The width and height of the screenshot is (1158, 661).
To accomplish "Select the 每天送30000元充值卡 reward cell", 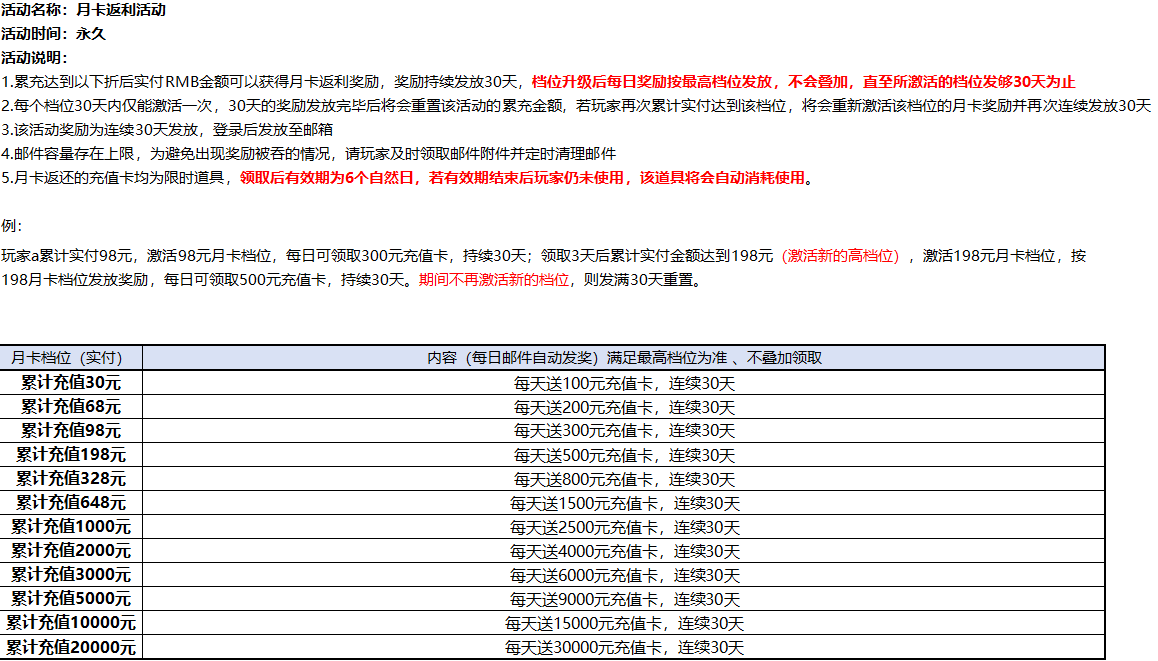I will 624,648.
